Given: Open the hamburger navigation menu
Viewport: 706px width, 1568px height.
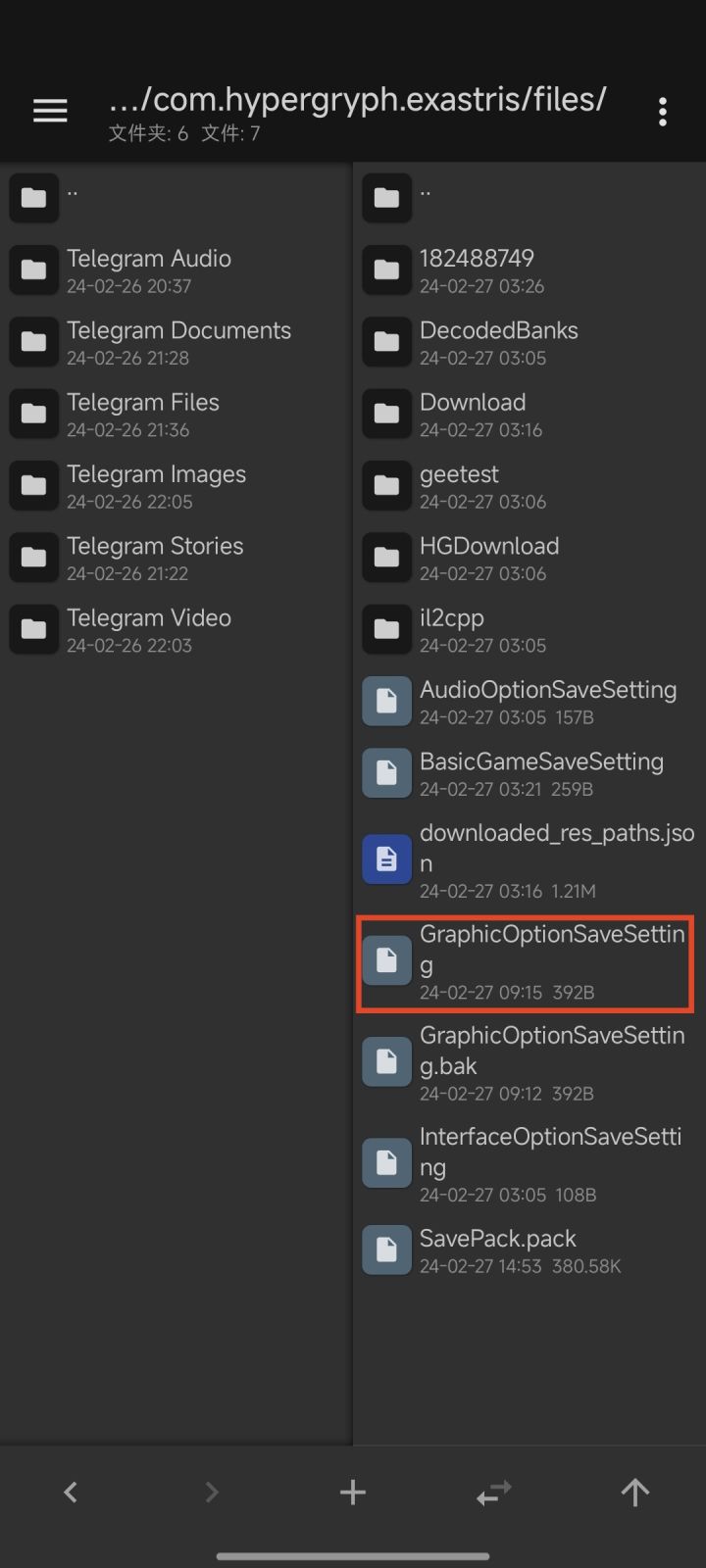Looking at the screenshot, I should [x=50, y=112].
